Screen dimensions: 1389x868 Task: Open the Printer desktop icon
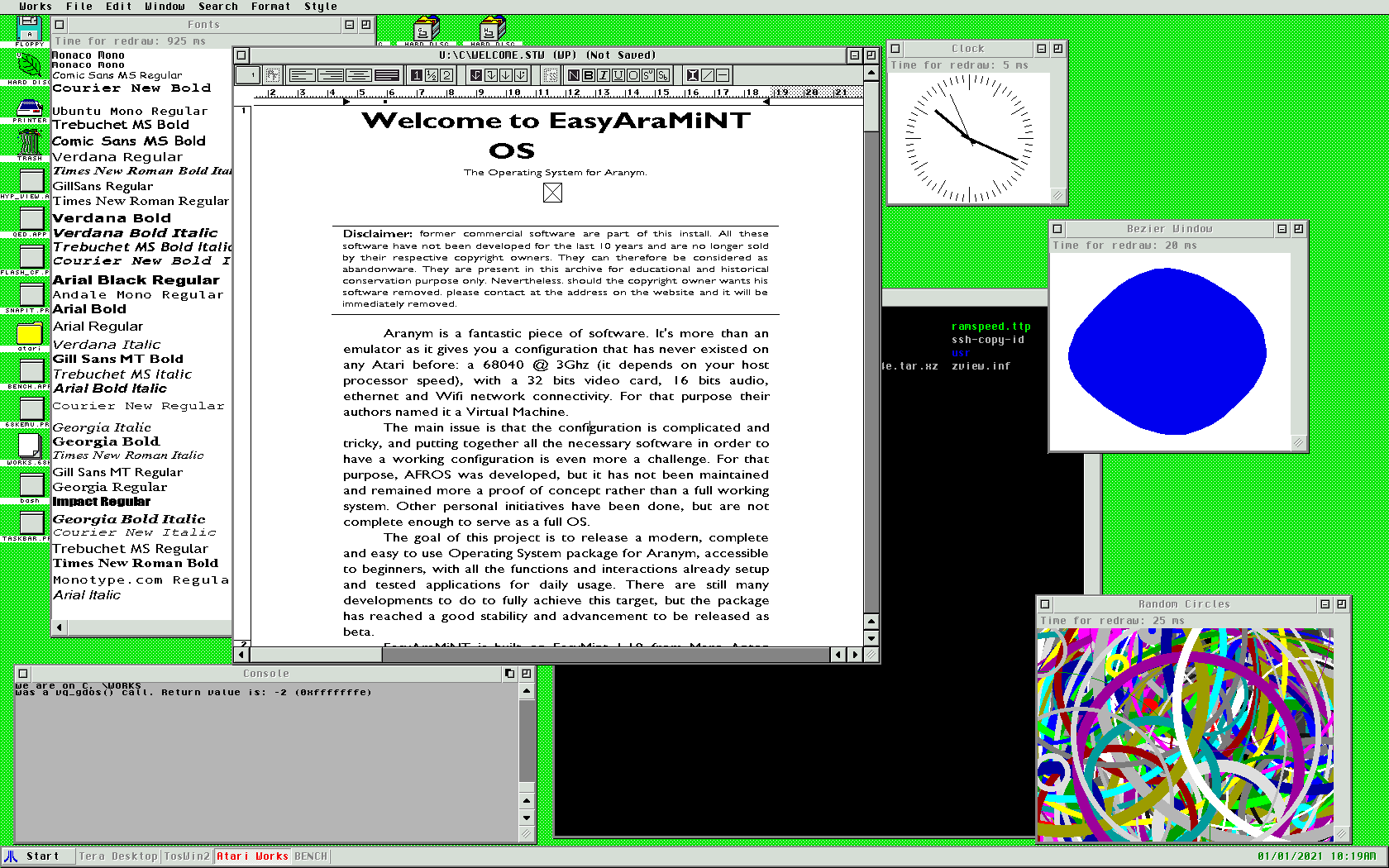coord(30,108)
